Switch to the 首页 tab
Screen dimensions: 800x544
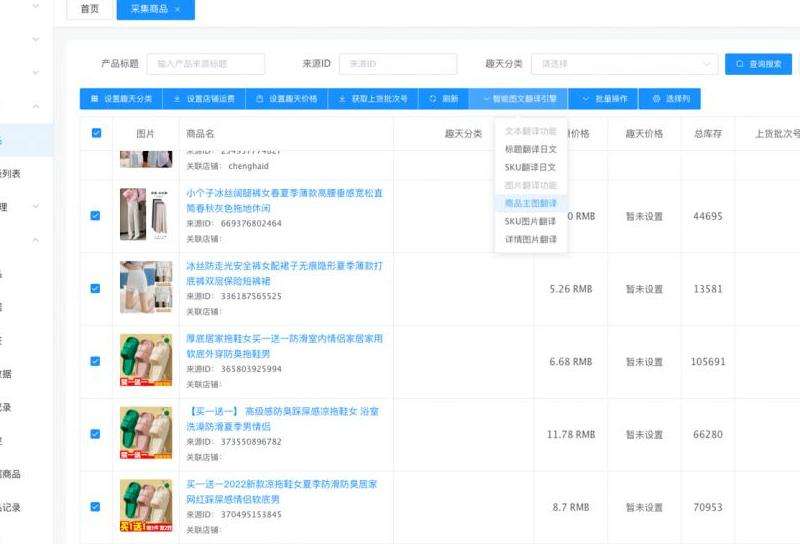pos(89,9)
